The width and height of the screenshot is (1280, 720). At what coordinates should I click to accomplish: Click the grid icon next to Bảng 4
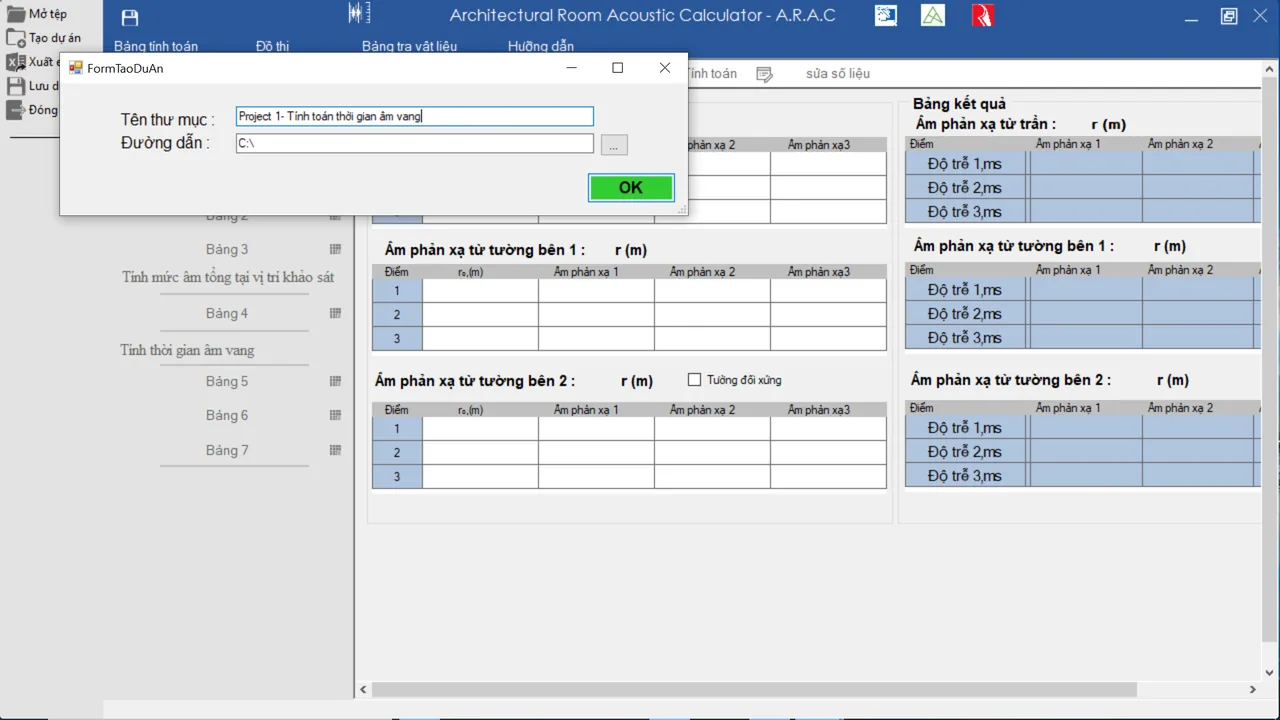point(336,313)
